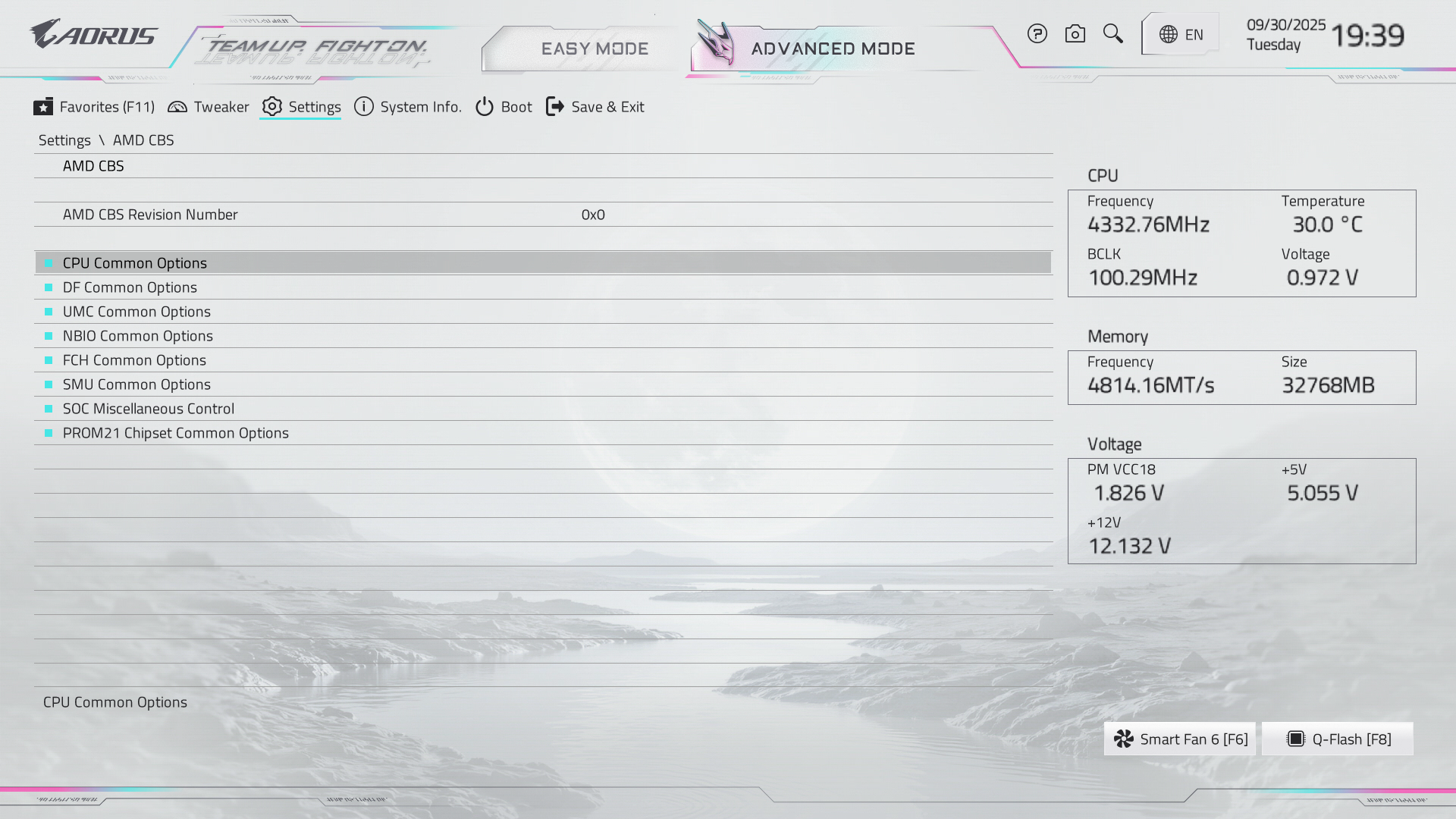Expand NBIO Common Options
Viewport: 1456px width, 819px height.
tap(137, 336)
